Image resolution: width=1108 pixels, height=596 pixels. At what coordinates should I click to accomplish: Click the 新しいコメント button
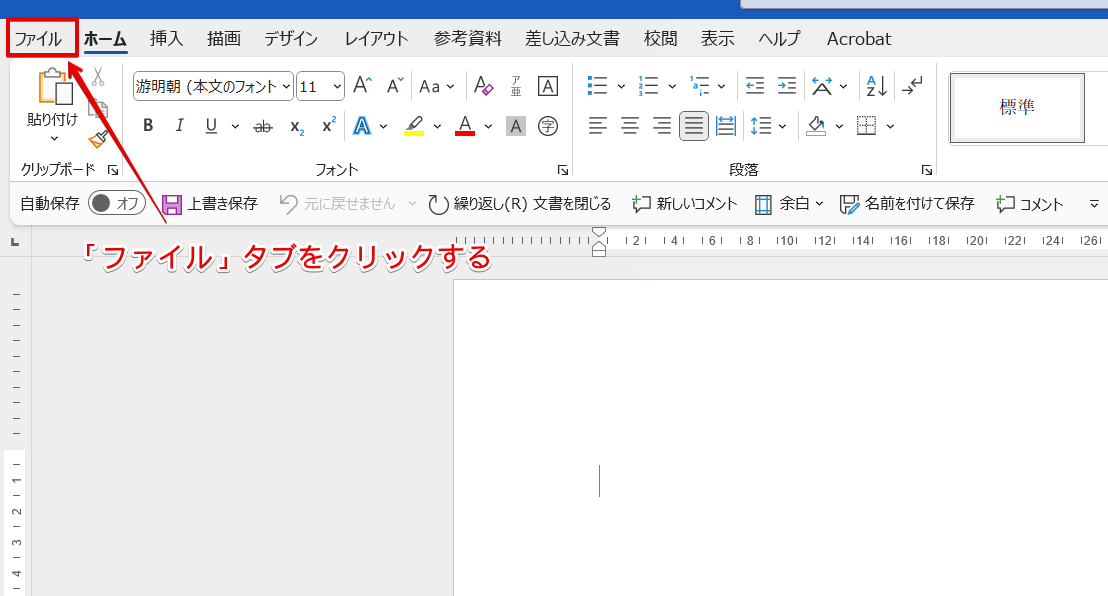click(684, 203)
